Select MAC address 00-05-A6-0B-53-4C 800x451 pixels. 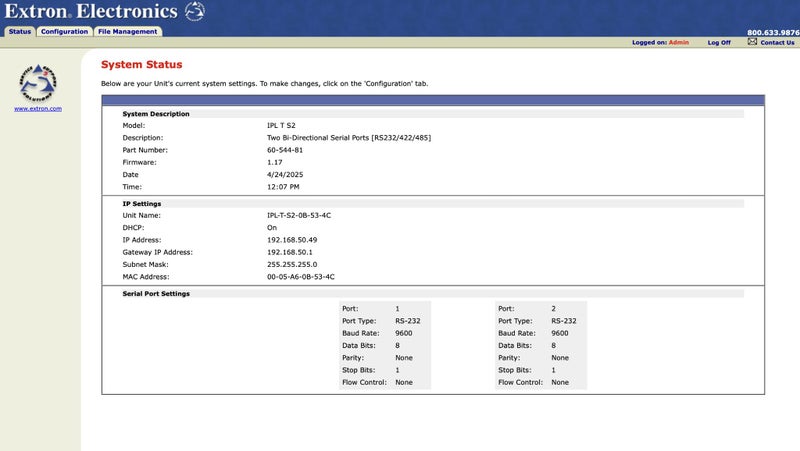301,277
